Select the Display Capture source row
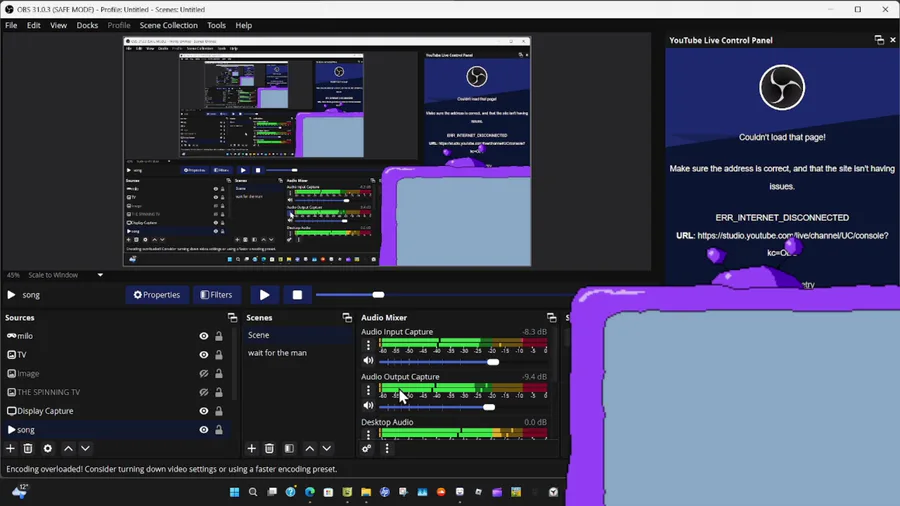This screenshot has width=900, height=506. (117, 411)
